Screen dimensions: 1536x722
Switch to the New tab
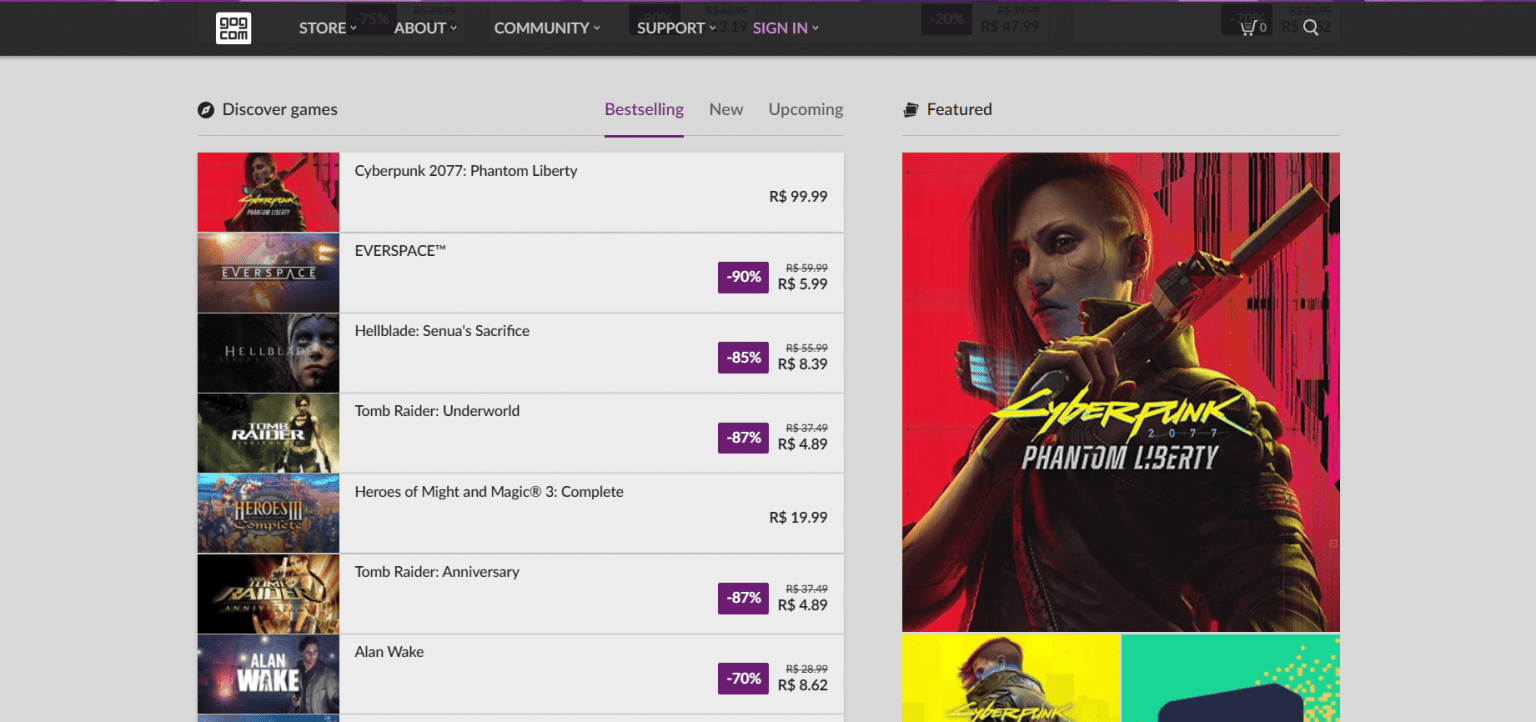point(726,109)
